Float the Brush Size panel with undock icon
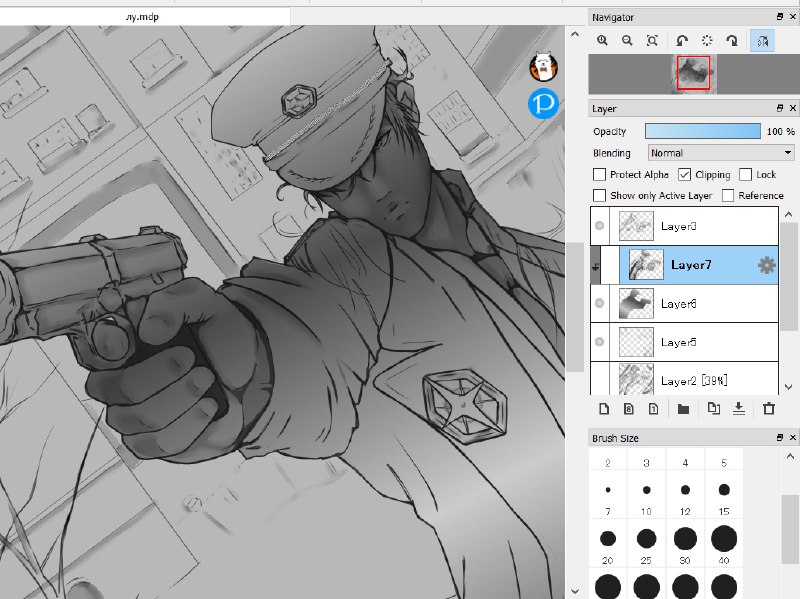This screenshot has height=599, width=800. pyautogui.click(x=780, y=438)
